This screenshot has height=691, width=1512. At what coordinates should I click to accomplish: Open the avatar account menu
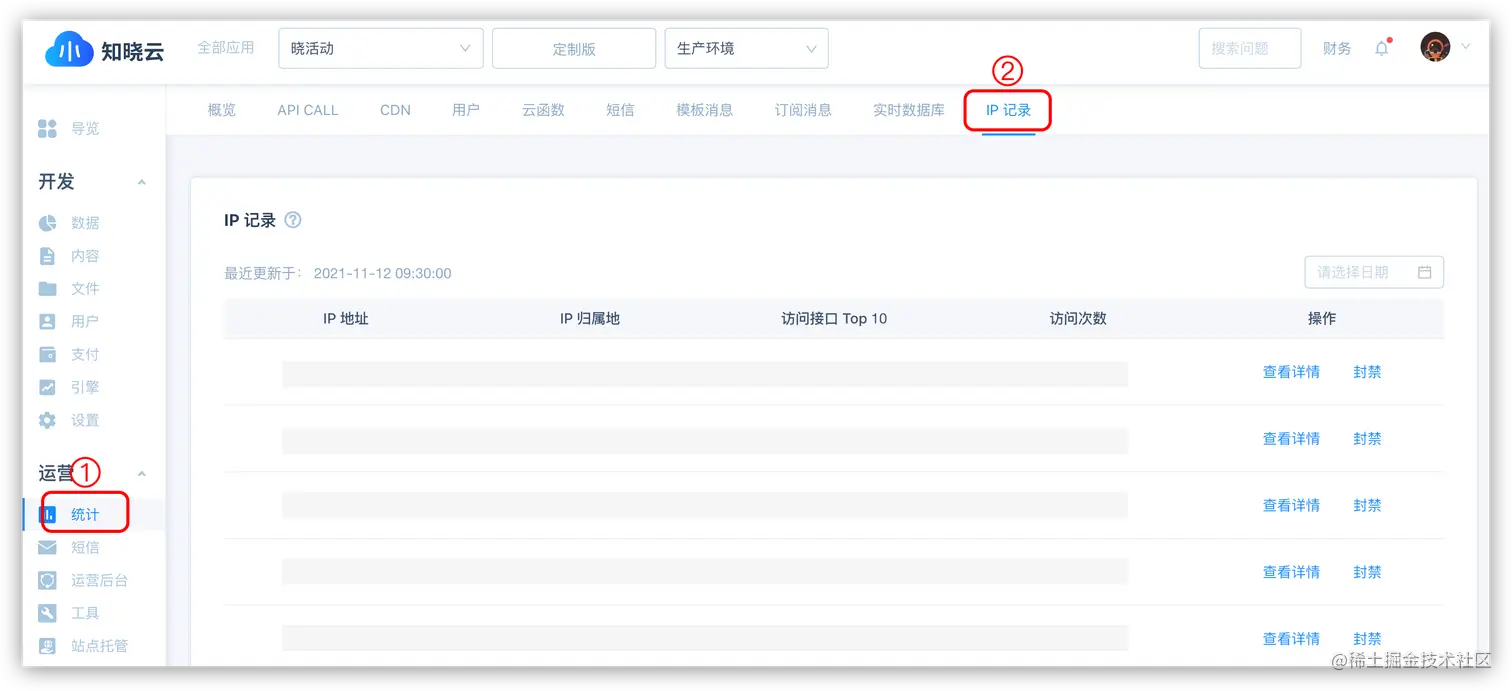(x=1436, y=46)
